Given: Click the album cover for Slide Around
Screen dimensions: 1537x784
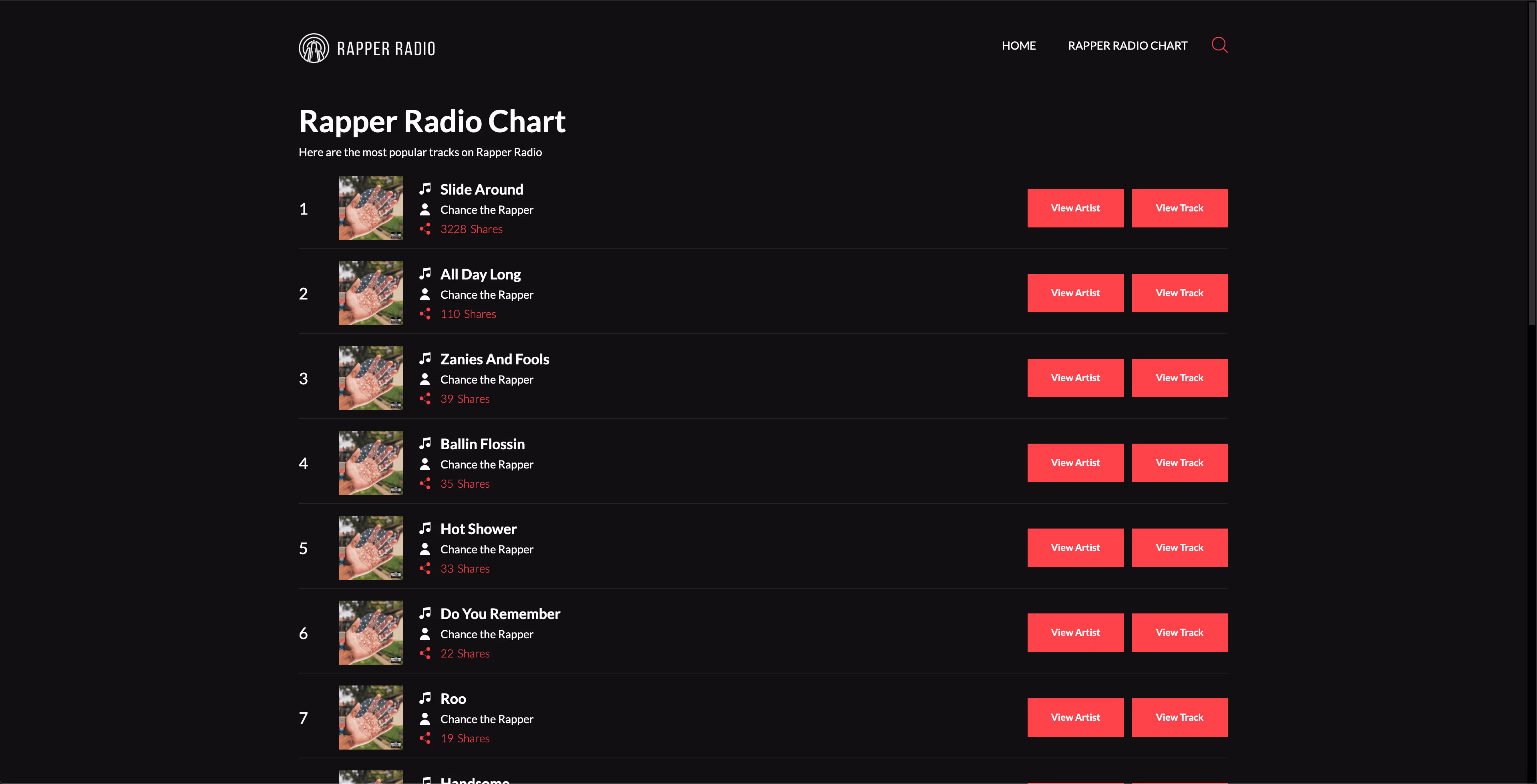Looking at the screenshot, I should point(370,208).
